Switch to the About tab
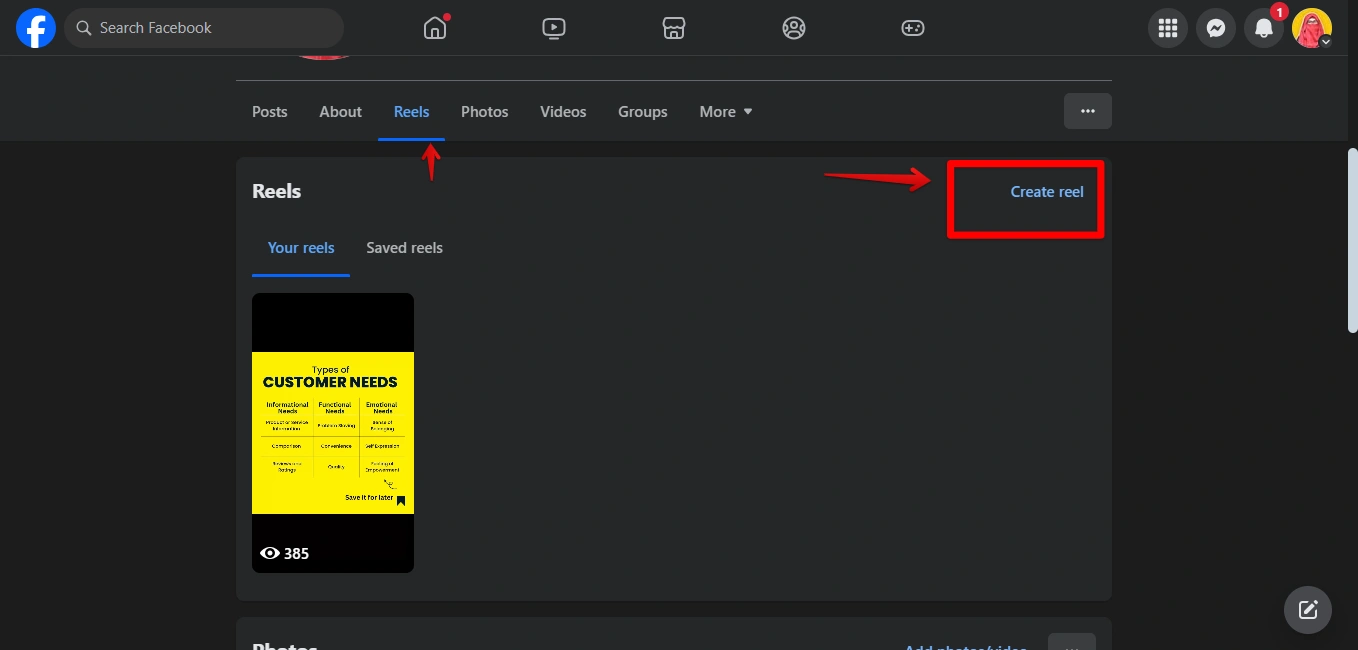Image resolution: width=1358 pixels, height=650 pixels. tap(340, 112)
